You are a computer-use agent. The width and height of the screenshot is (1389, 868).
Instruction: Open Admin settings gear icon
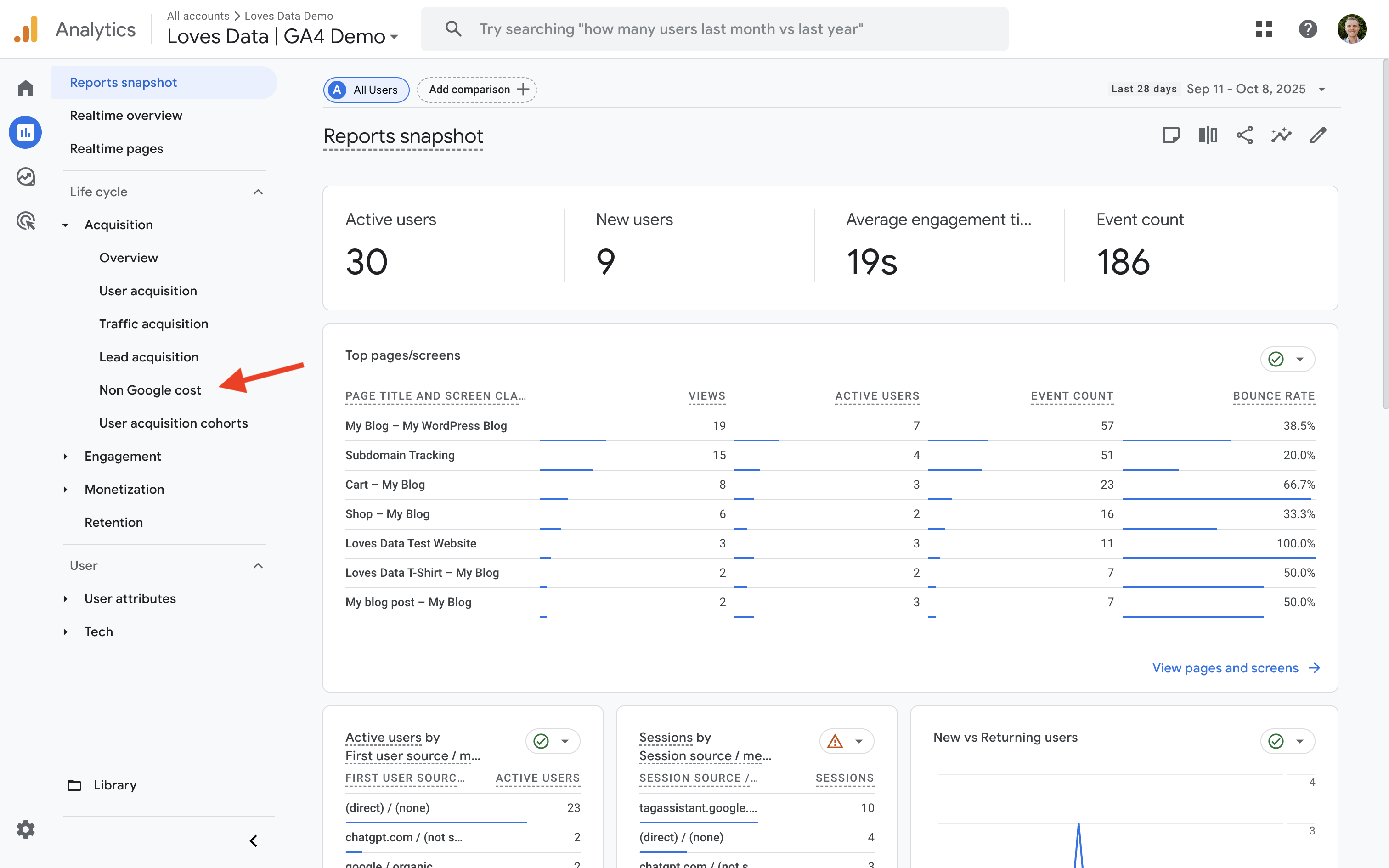25,829
